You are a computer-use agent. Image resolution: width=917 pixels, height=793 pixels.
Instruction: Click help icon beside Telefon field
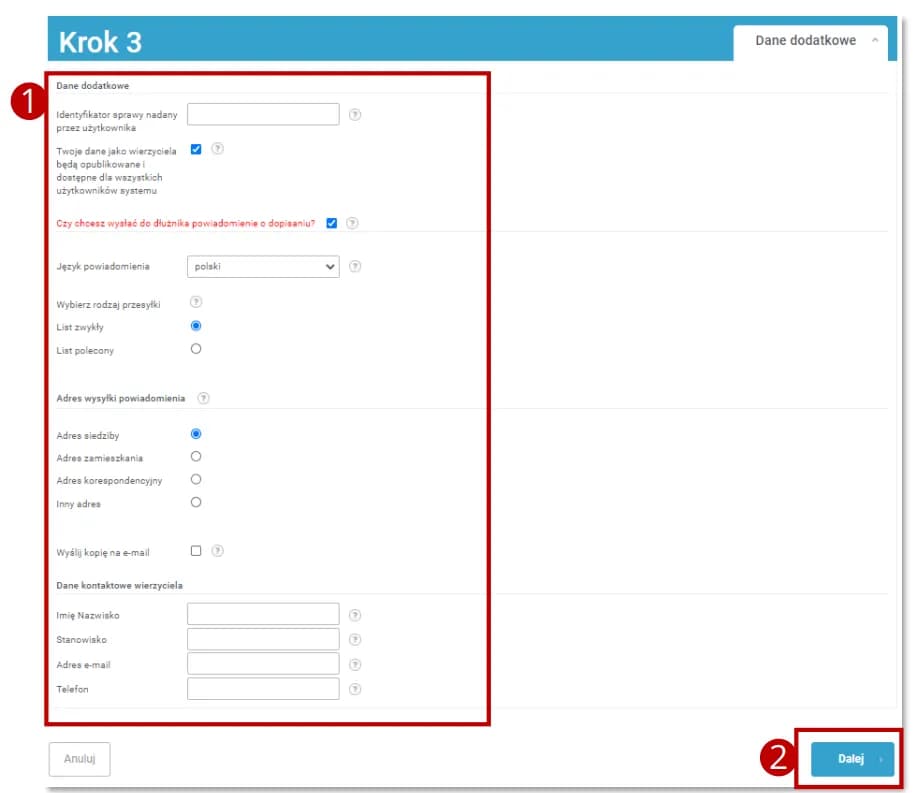tap(355, 689)
